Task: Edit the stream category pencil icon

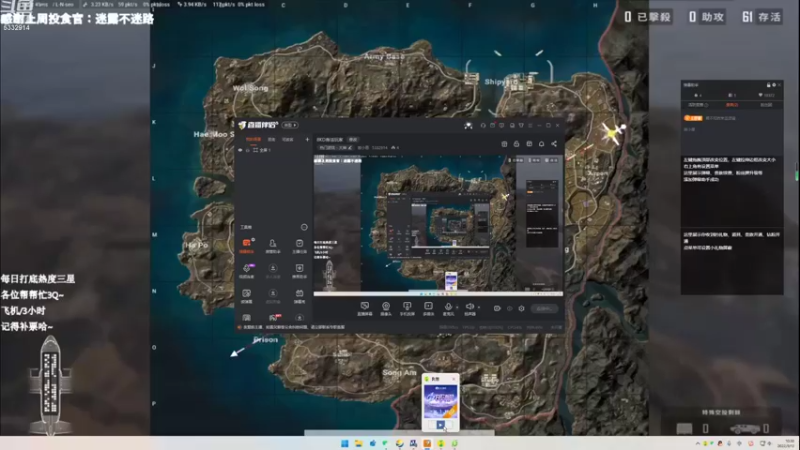Action: [350, 147]
